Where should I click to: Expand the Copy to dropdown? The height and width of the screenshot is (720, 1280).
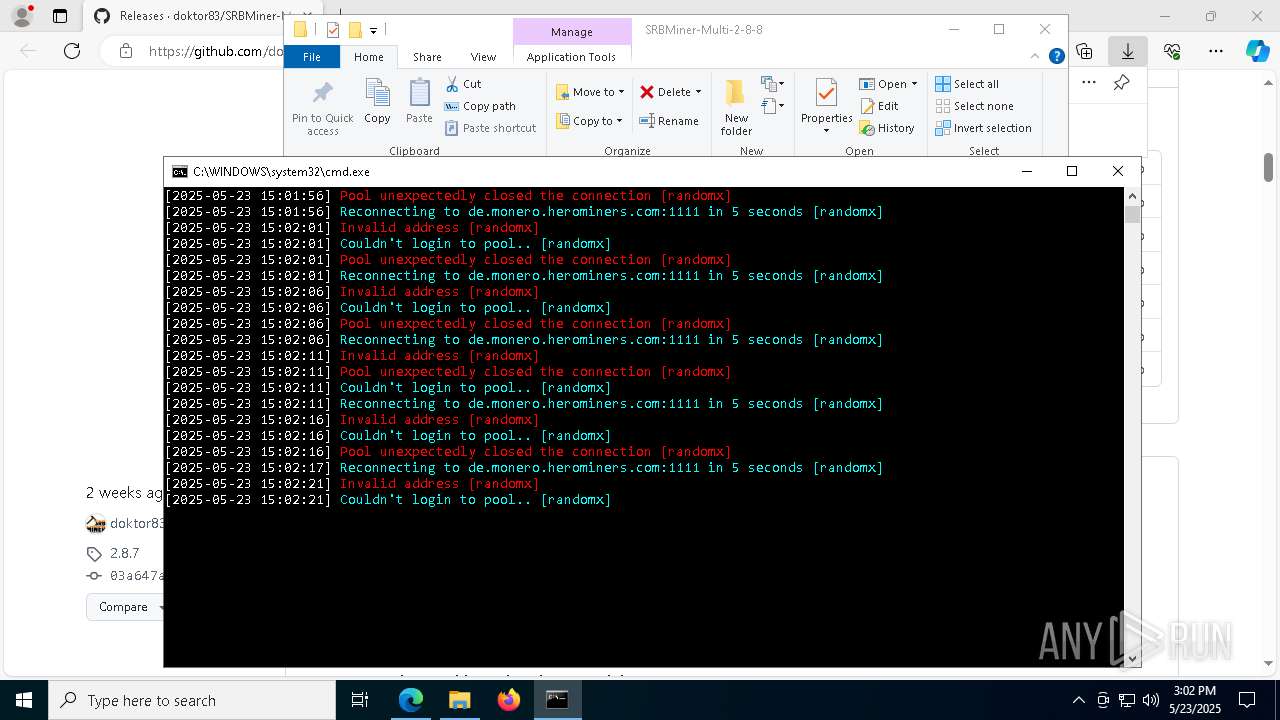point(619,121)
